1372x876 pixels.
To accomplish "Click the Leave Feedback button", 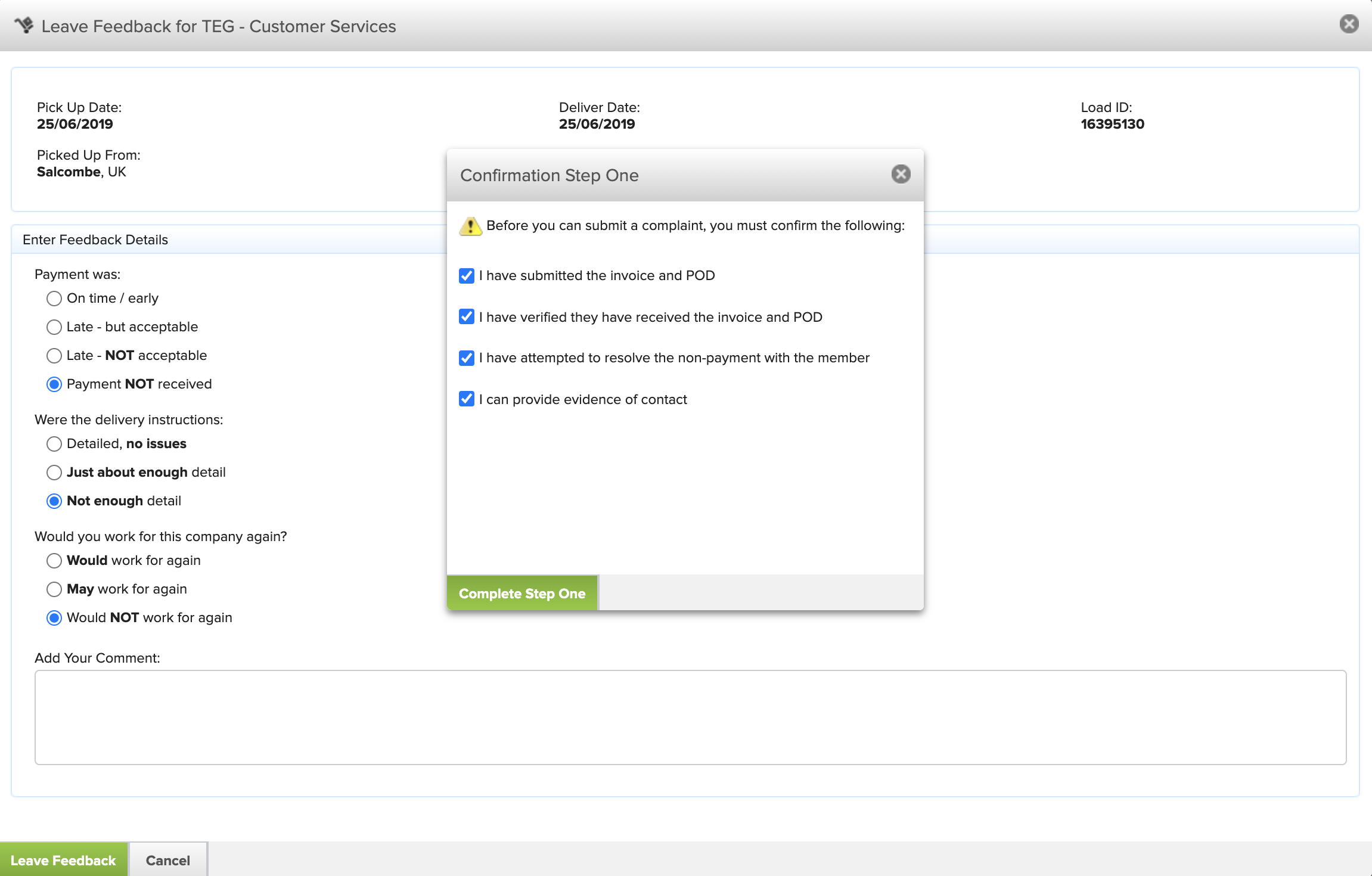I will coord(63,860).
